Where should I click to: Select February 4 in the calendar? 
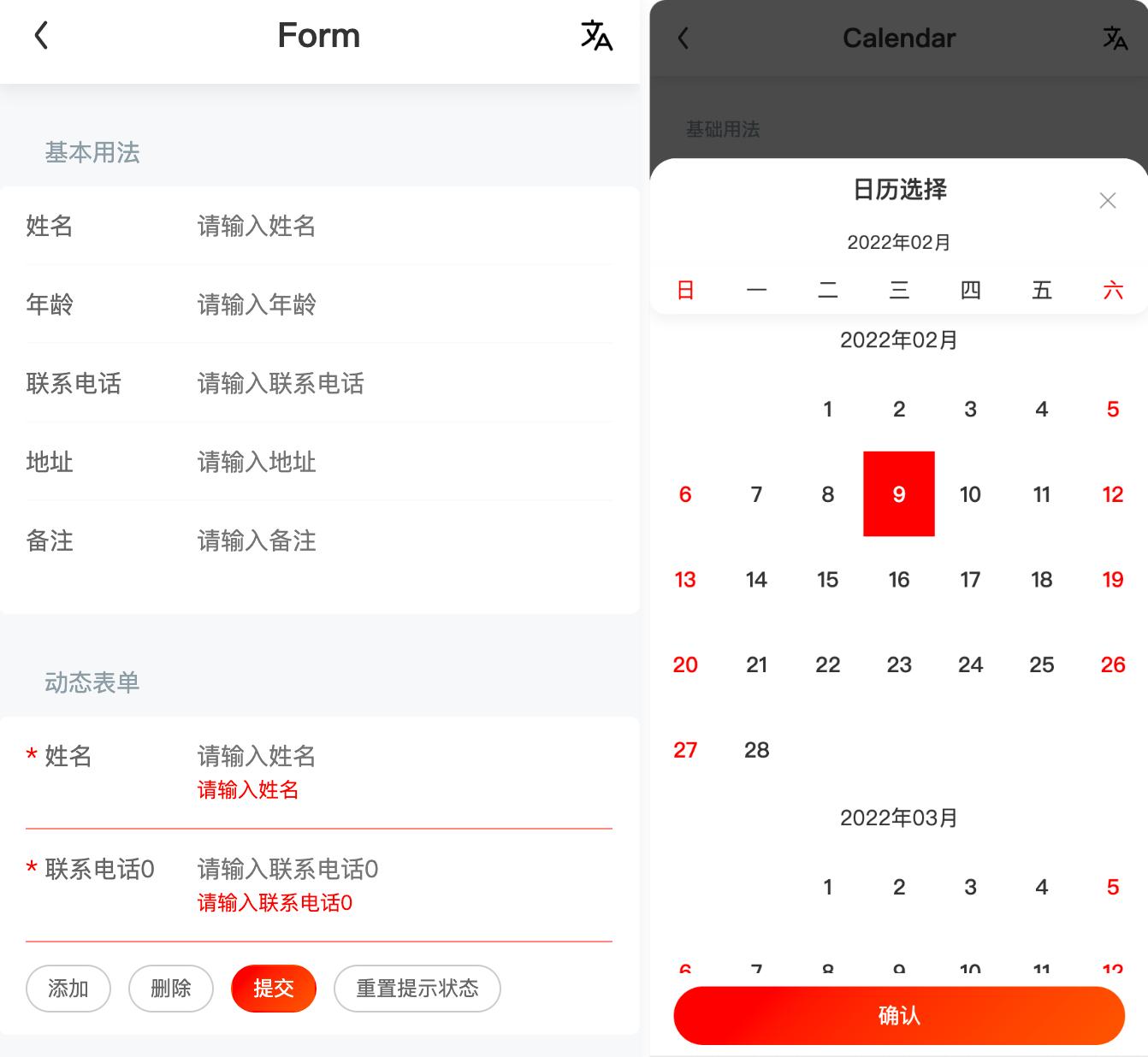pos(1042,409)
